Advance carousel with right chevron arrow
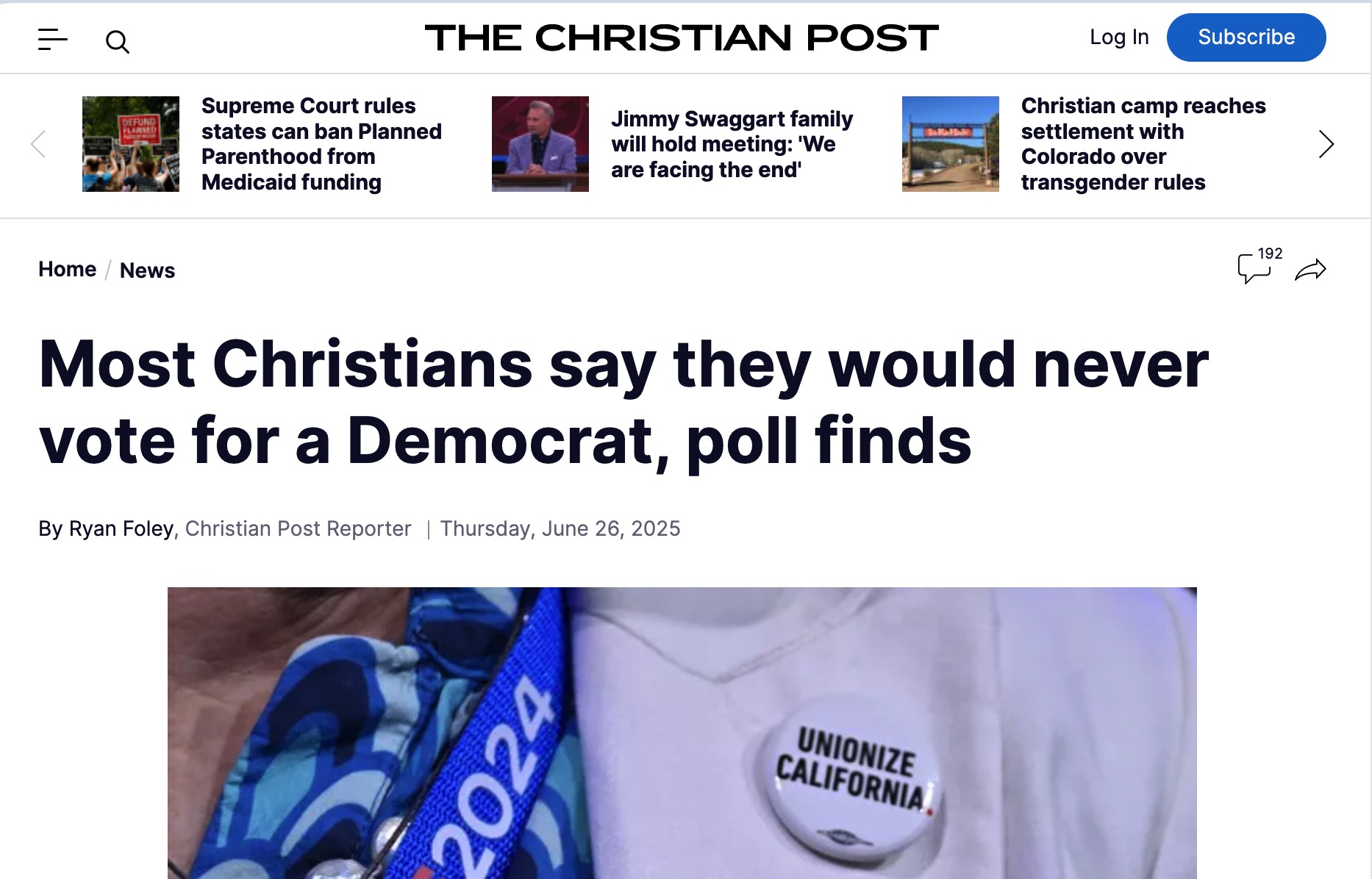 coord(1326,144)
